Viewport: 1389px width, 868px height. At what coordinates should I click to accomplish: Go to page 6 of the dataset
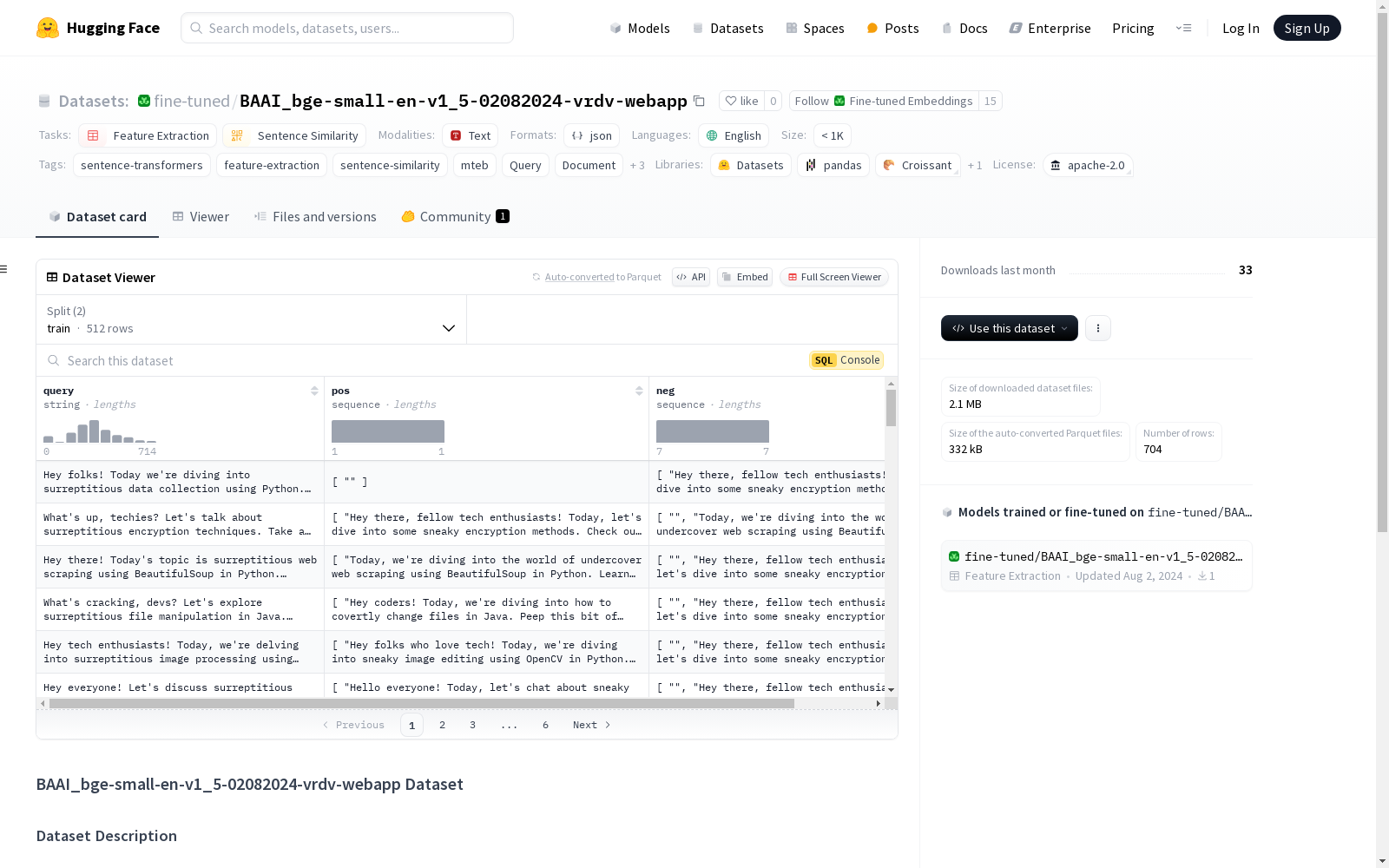545,725
